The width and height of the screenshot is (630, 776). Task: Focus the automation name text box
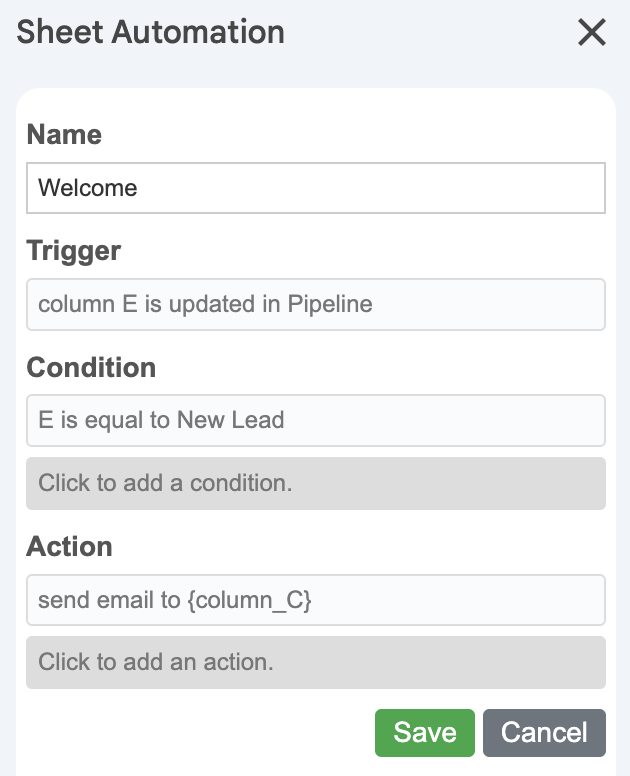pos(315,188)
